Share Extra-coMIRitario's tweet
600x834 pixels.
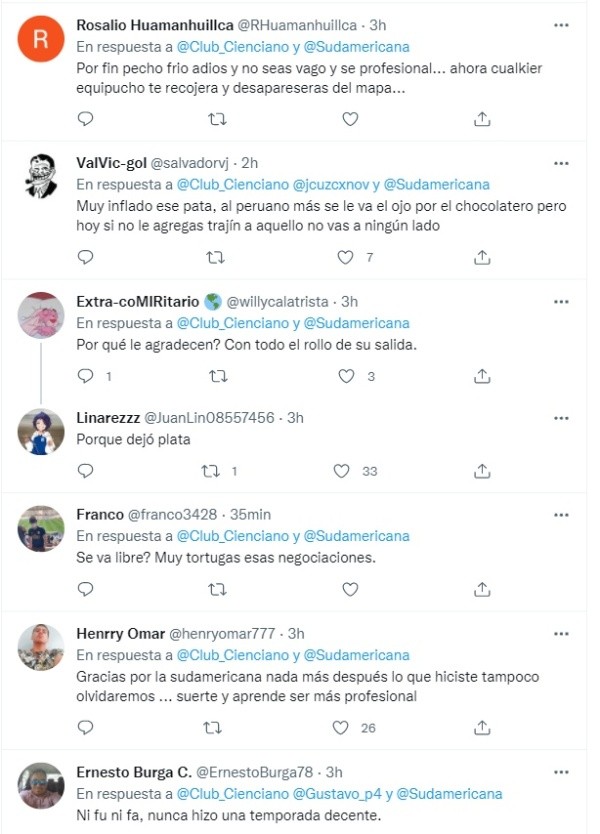pos(482,377)
